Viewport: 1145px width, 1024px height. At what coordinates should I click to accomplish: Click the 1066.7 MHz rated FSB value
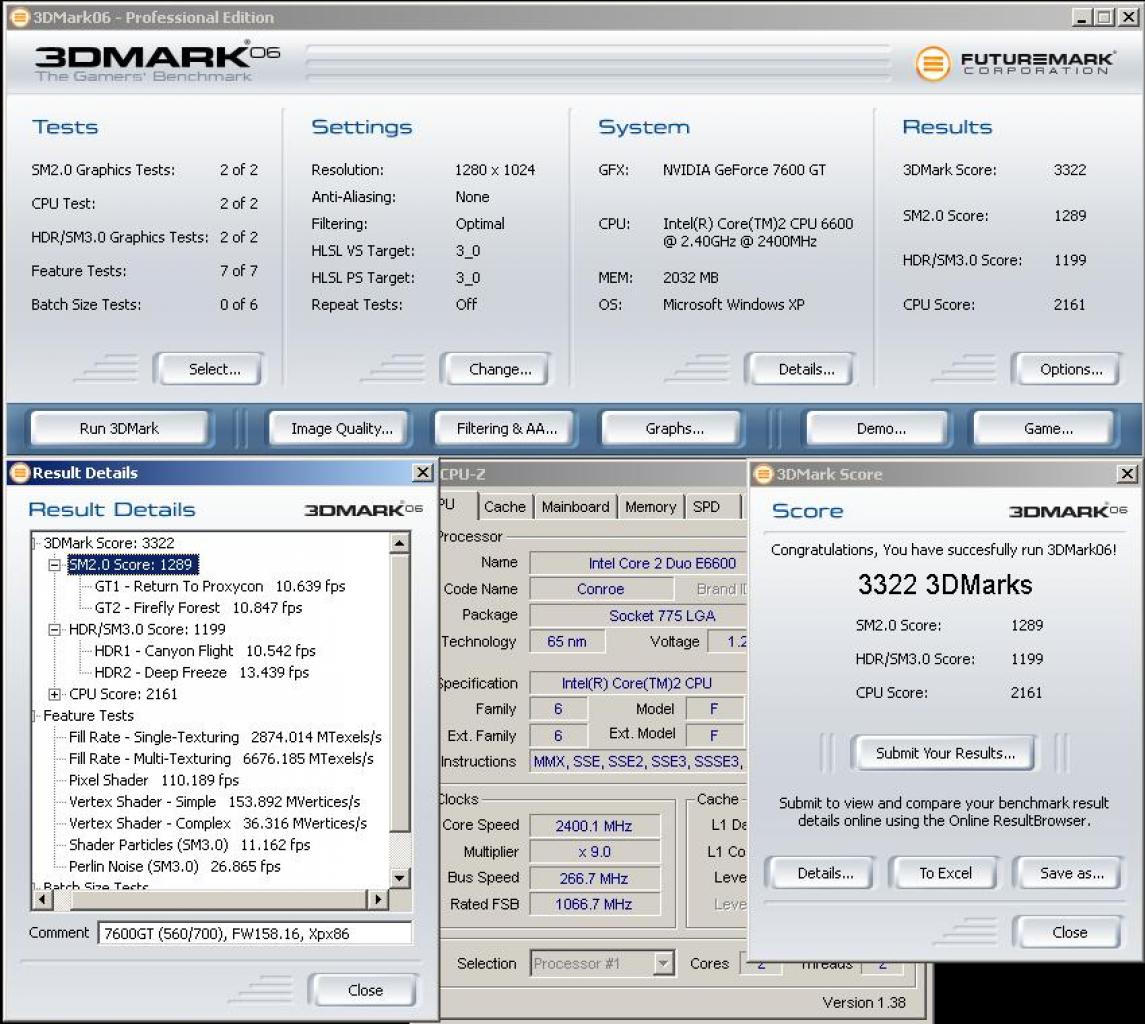click(594, 904)
